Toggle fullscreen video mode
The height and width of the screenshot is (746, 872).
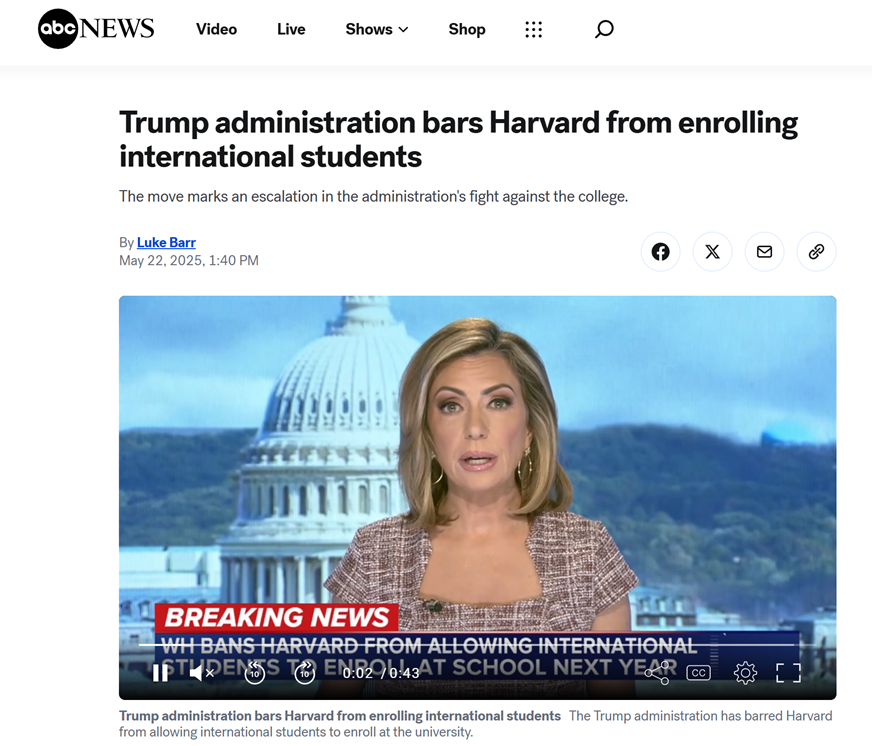point(789,673)
